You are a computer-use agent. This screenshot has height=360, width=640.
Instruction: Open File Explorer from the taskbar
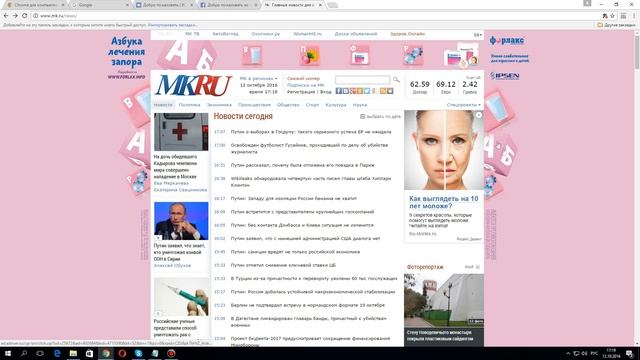click(73, 353)
